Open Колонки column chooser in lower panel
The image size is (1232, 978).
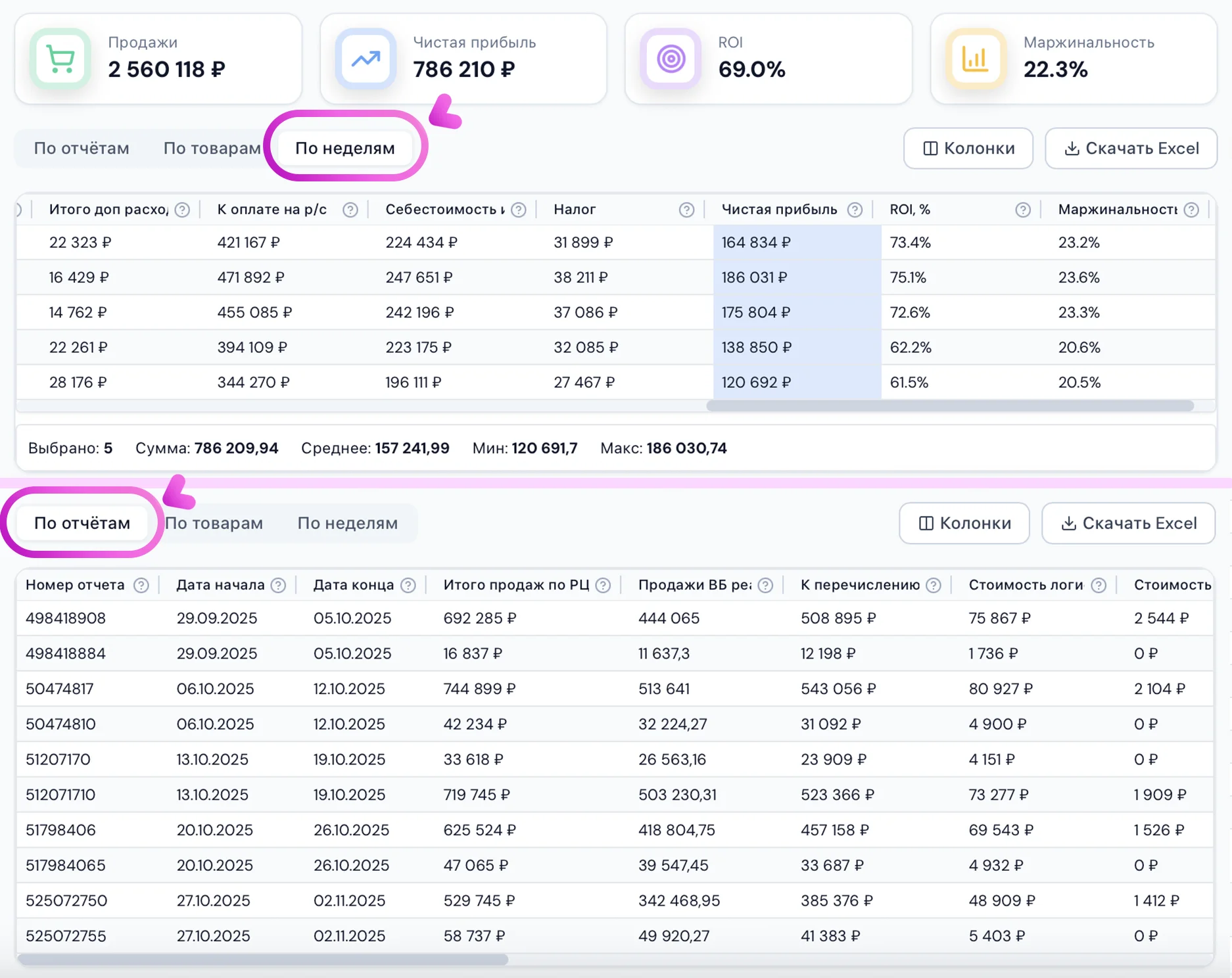point(964,523)
